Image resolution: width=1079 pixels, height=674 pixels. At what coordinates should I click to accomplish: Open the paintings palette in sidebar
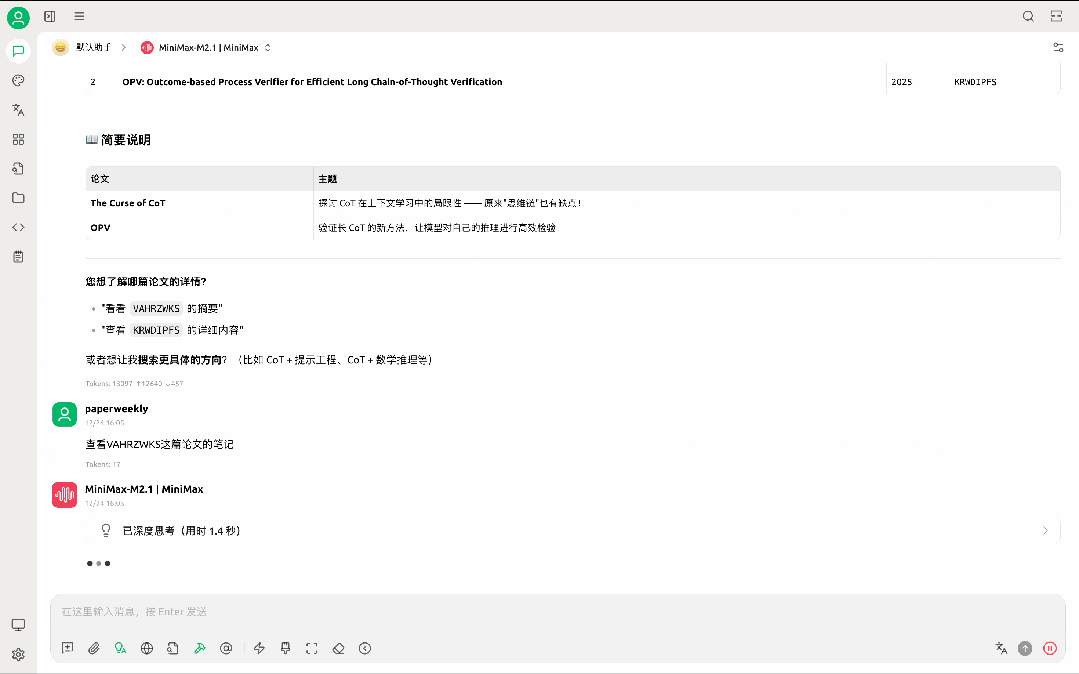point(18,81)
